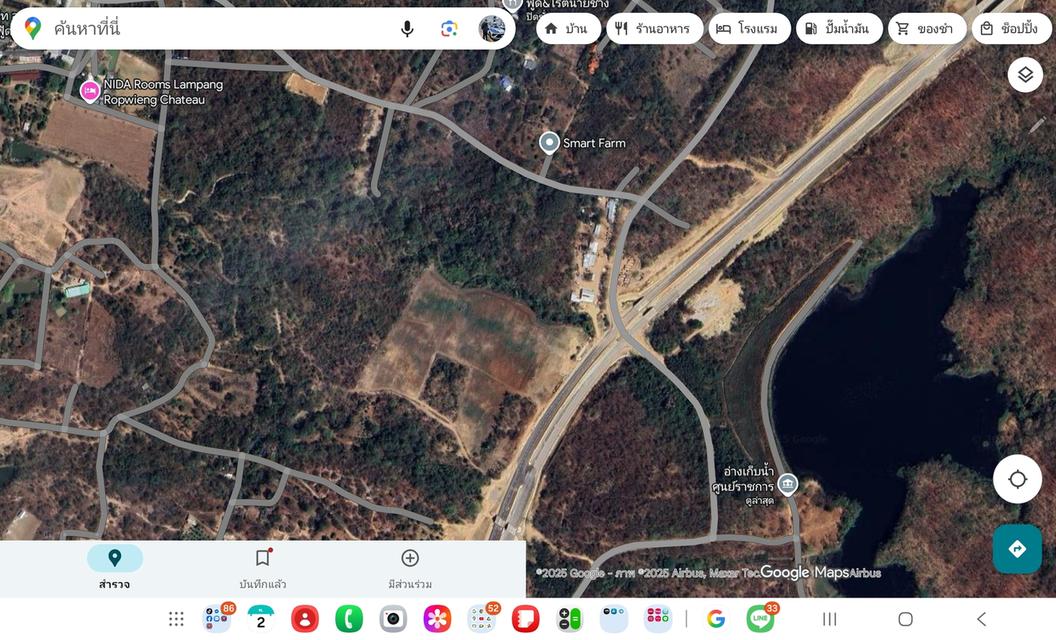Tap the home navigation button
Viewport: 1056px width, 640px height.
coord(906,618)
